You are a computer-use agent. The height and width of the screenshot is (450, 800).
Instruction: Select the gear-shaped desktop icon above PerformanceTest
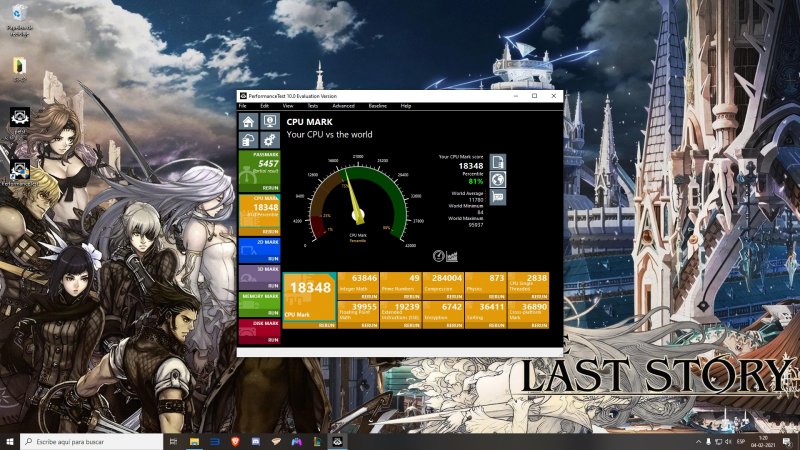[x=20, y=121]
